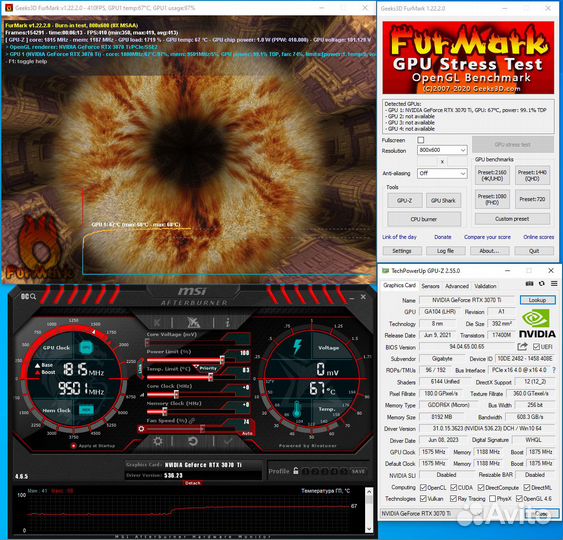Switch to GPU-Z Sensors tab

pos(430,286)
